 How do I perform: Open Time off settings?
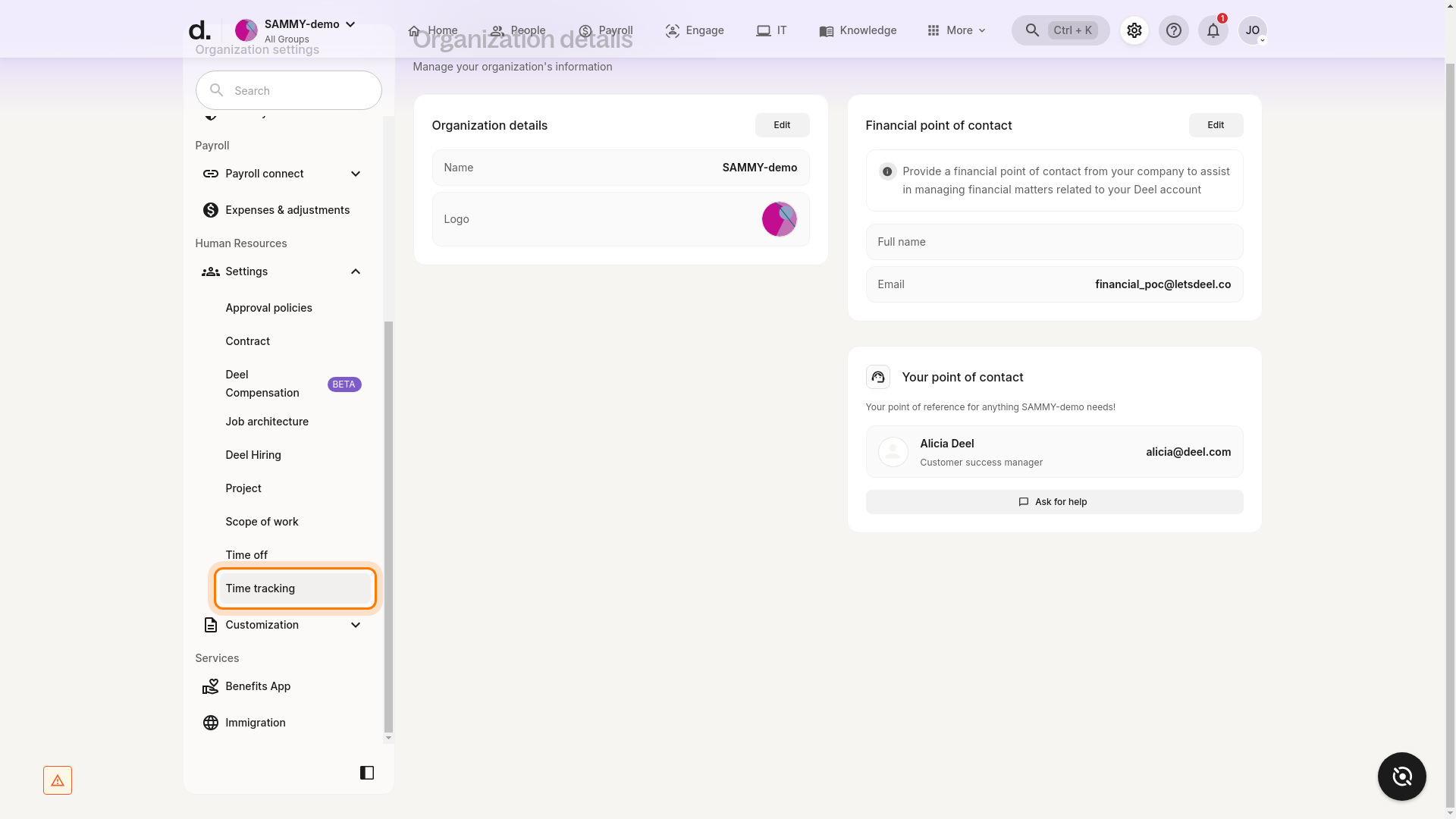[246, 555]
